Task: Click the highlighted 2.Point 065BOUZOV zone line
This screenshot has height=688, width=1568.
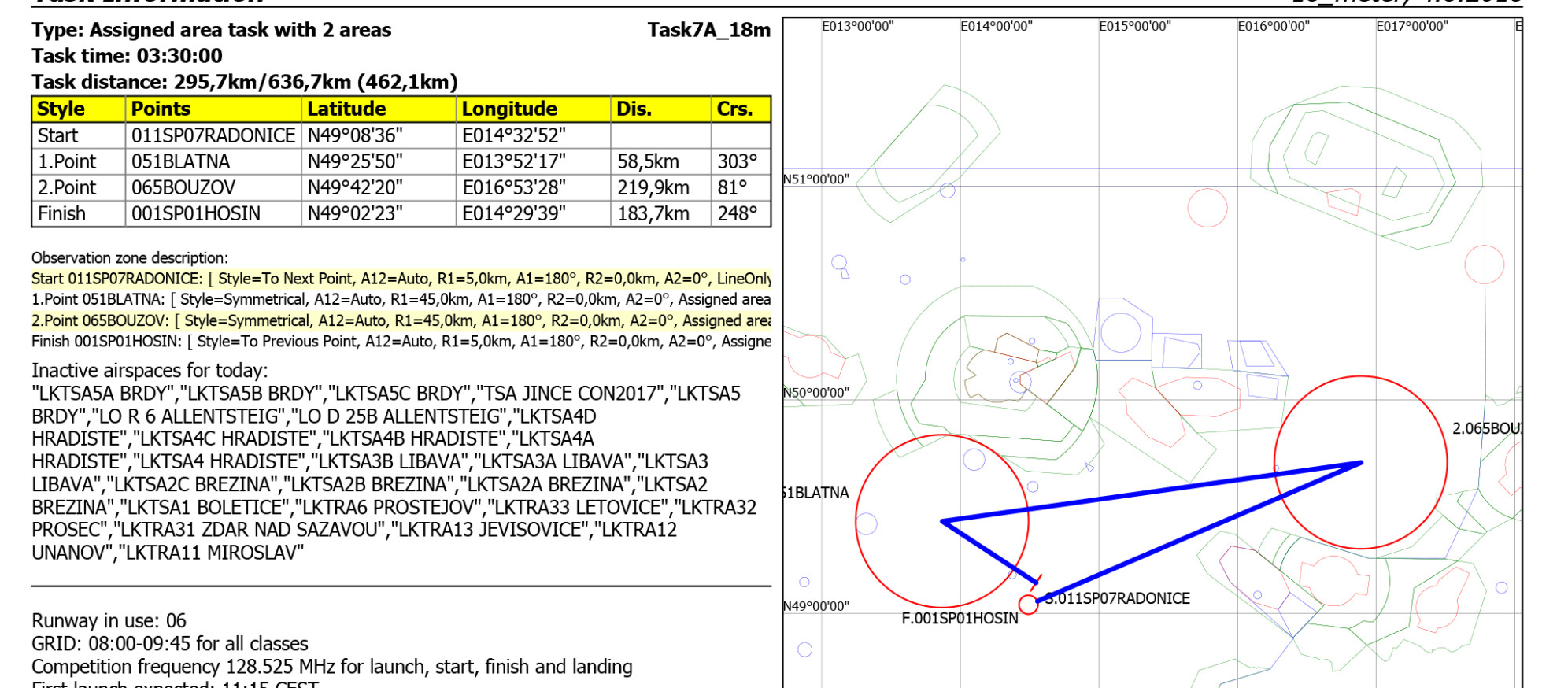Action: [401, 321]
